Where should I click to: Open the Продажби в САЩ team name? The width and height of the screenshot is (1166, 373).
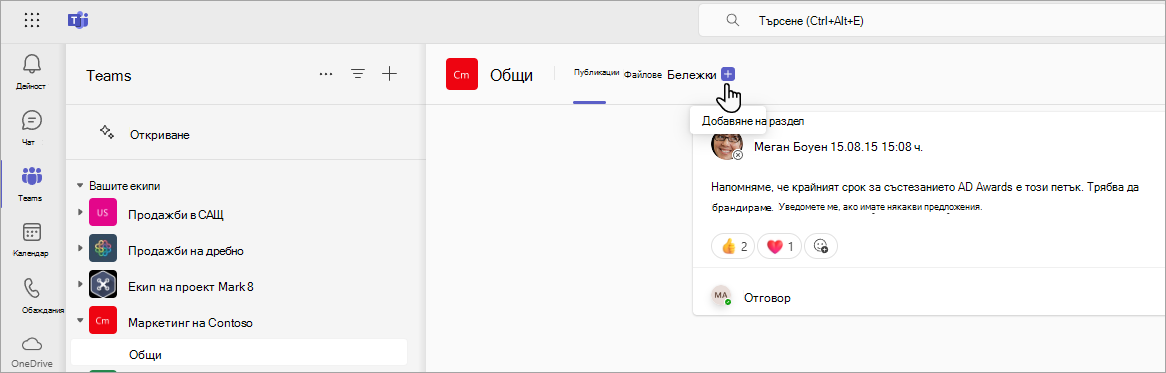[175, 215]
